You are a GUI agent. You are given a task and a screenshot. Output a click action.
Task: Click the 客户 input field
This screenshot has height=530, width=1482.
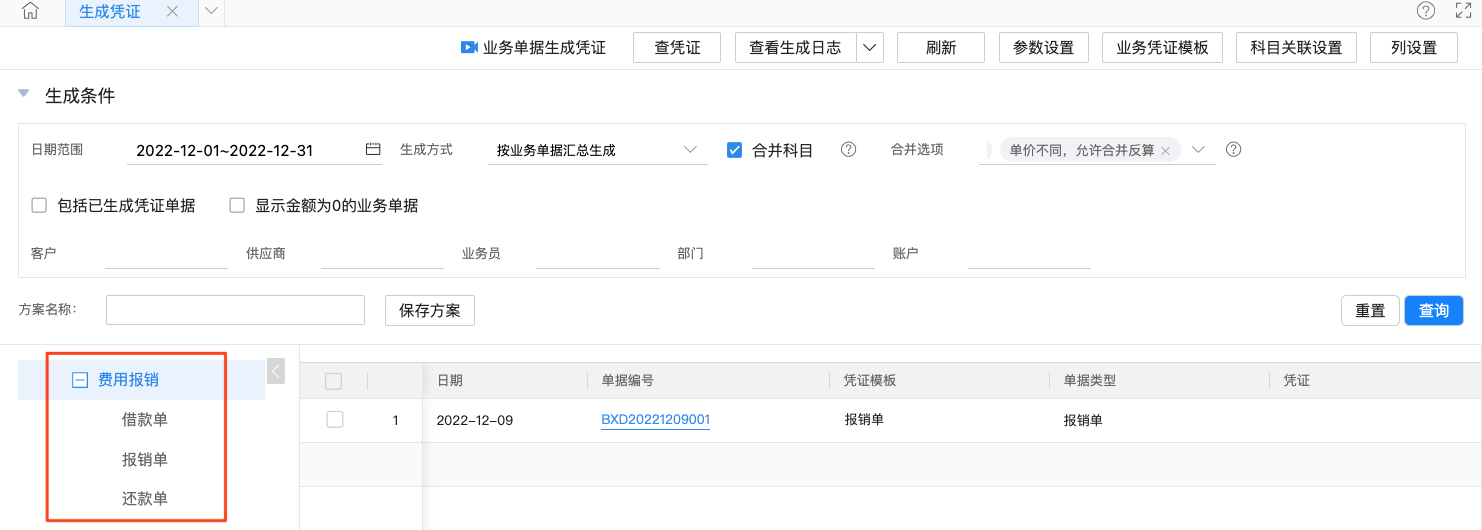tap(166, 254)
